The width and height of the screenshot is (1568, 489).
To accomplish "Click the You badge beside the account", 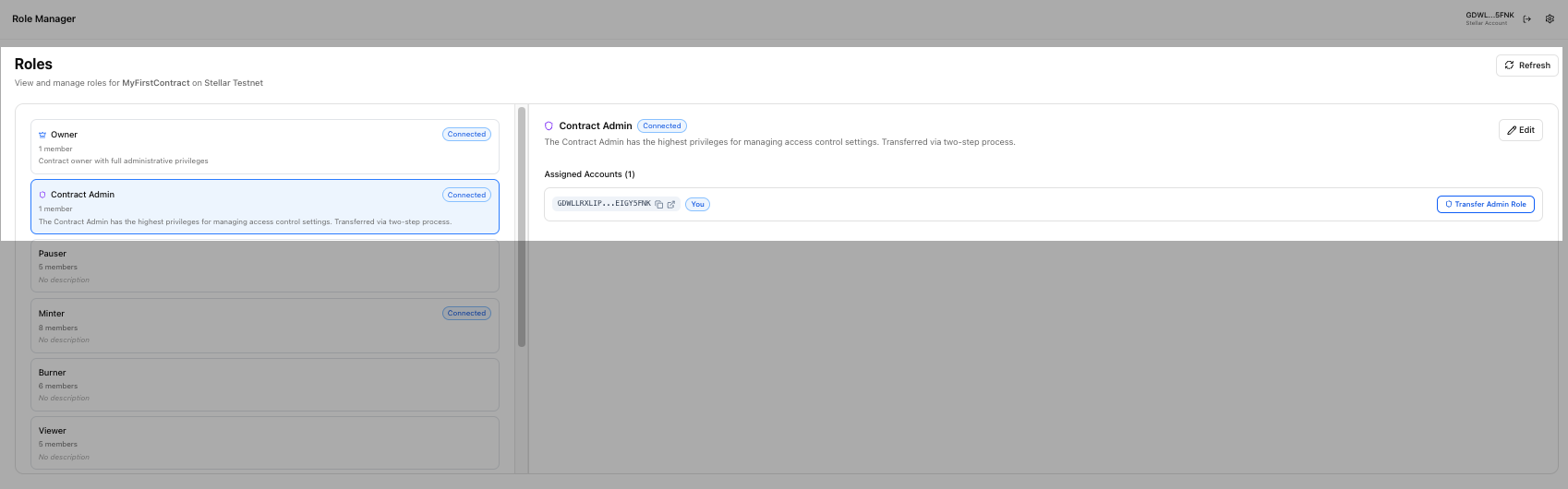I will [697, 205].
